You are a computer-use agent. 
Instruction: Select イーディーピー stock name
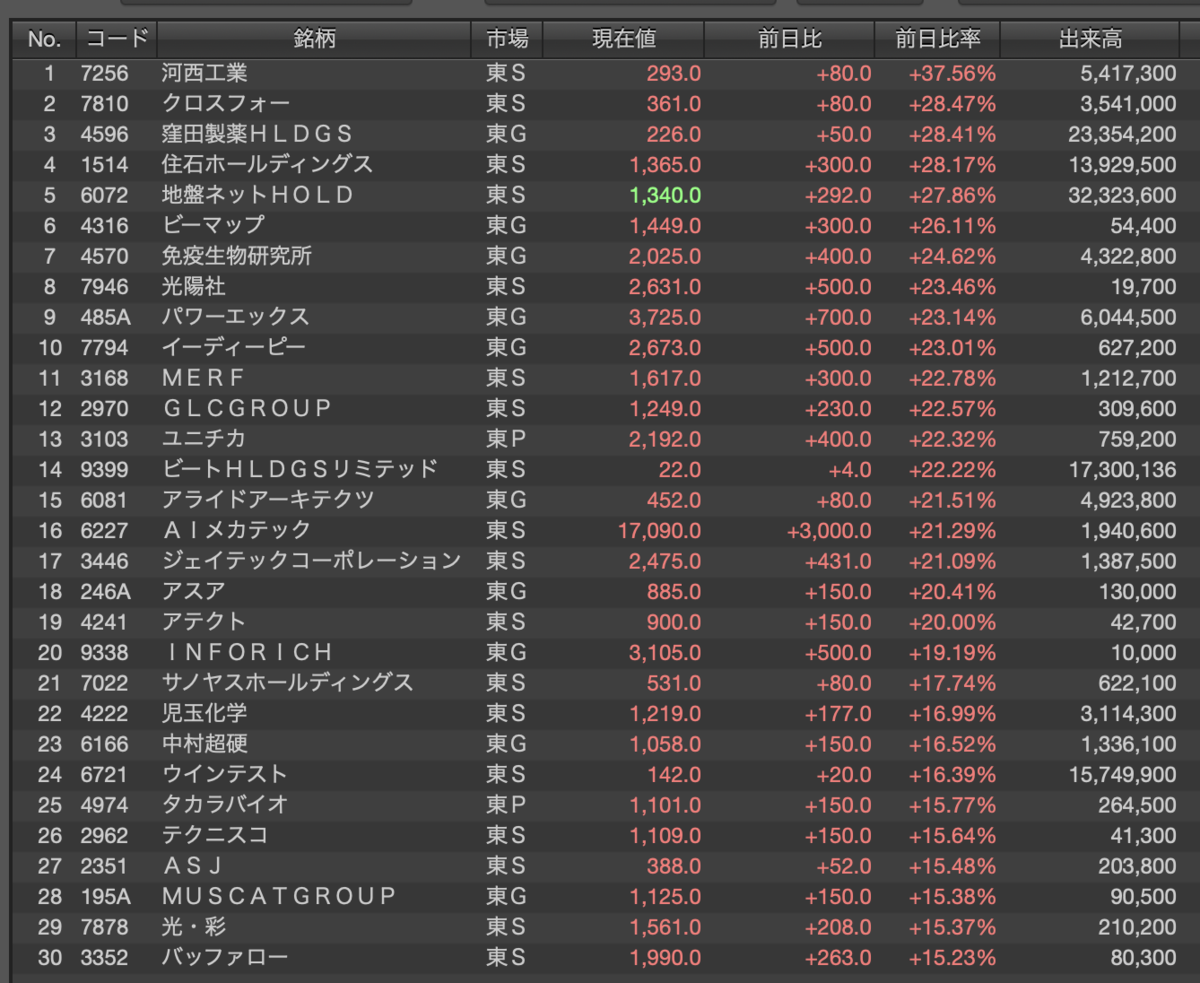(x=234, y=348)
